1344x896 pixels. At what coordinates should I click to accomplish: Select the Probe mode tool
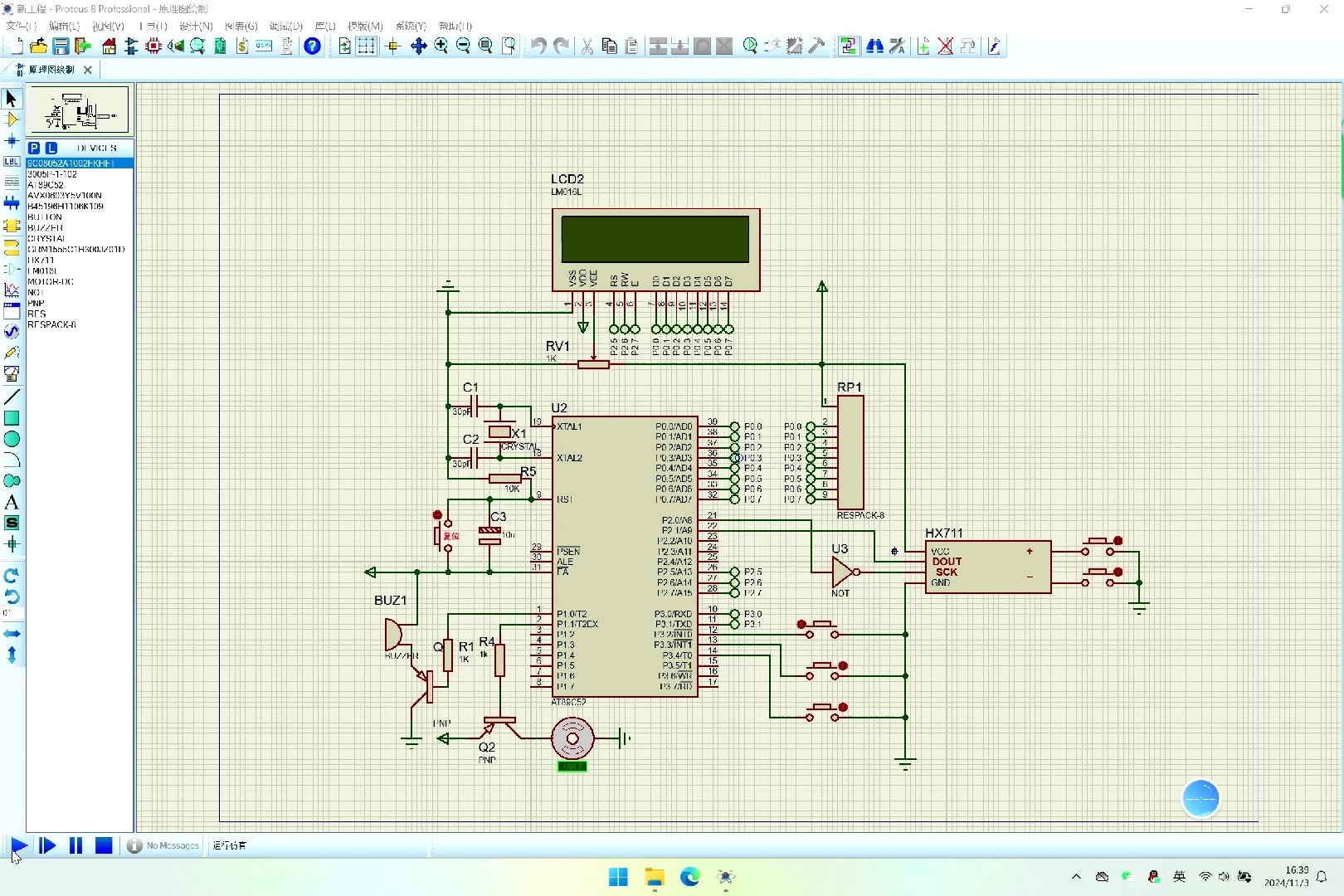tap(12, 353)
